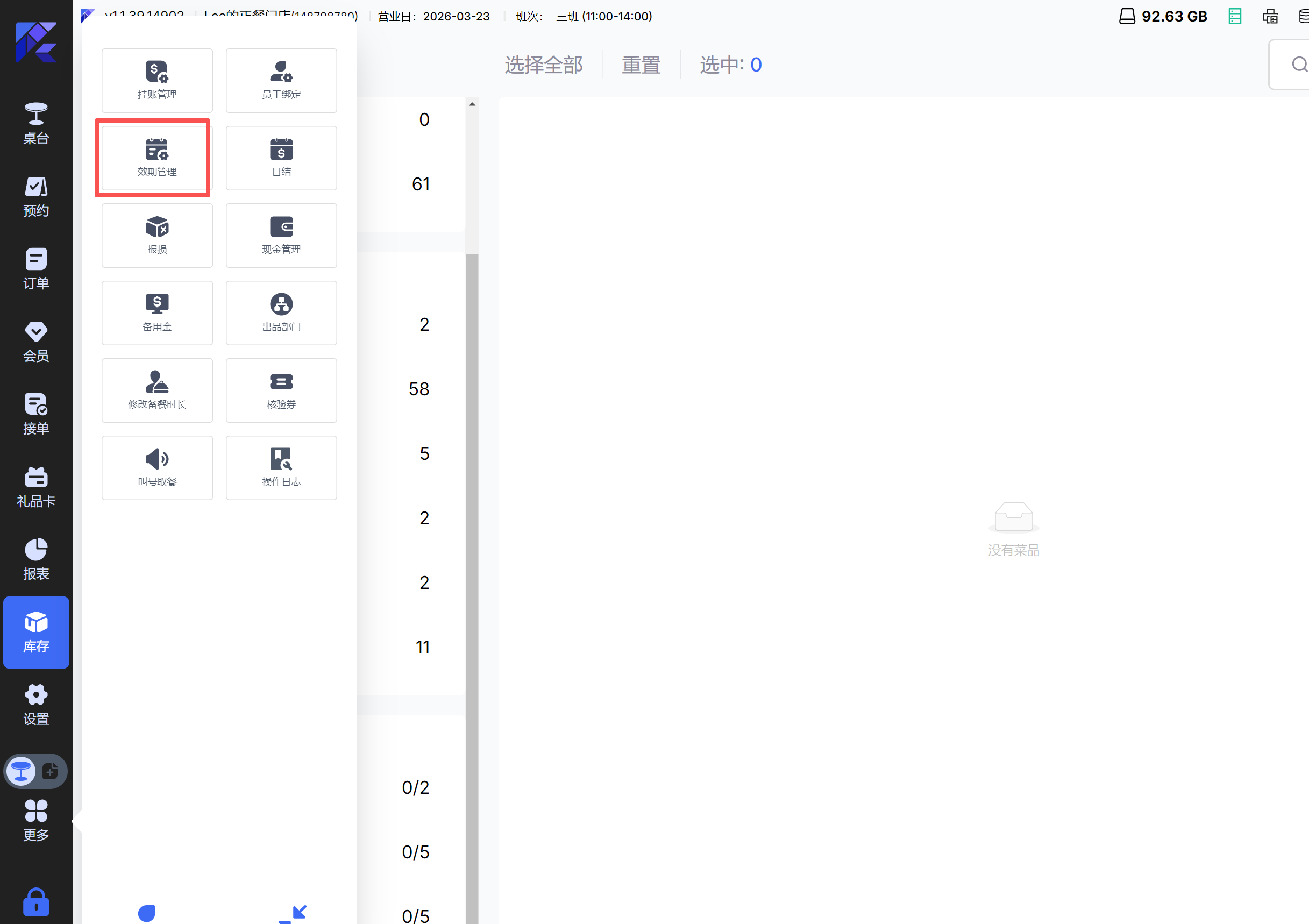This screenshot has width=1309, height=924.
Task: Open 效期管理 expiry management tile
Action: pyautogui.click(x=157, y=158)
